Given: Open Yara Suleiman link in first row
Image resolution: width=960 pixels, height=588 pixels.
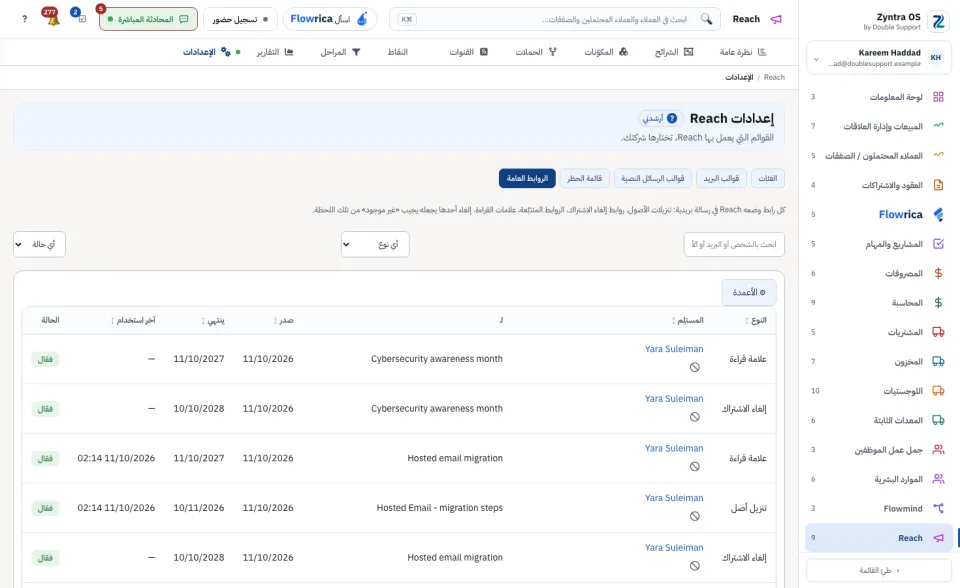Looking at the screenshot, I should (673, 349).
